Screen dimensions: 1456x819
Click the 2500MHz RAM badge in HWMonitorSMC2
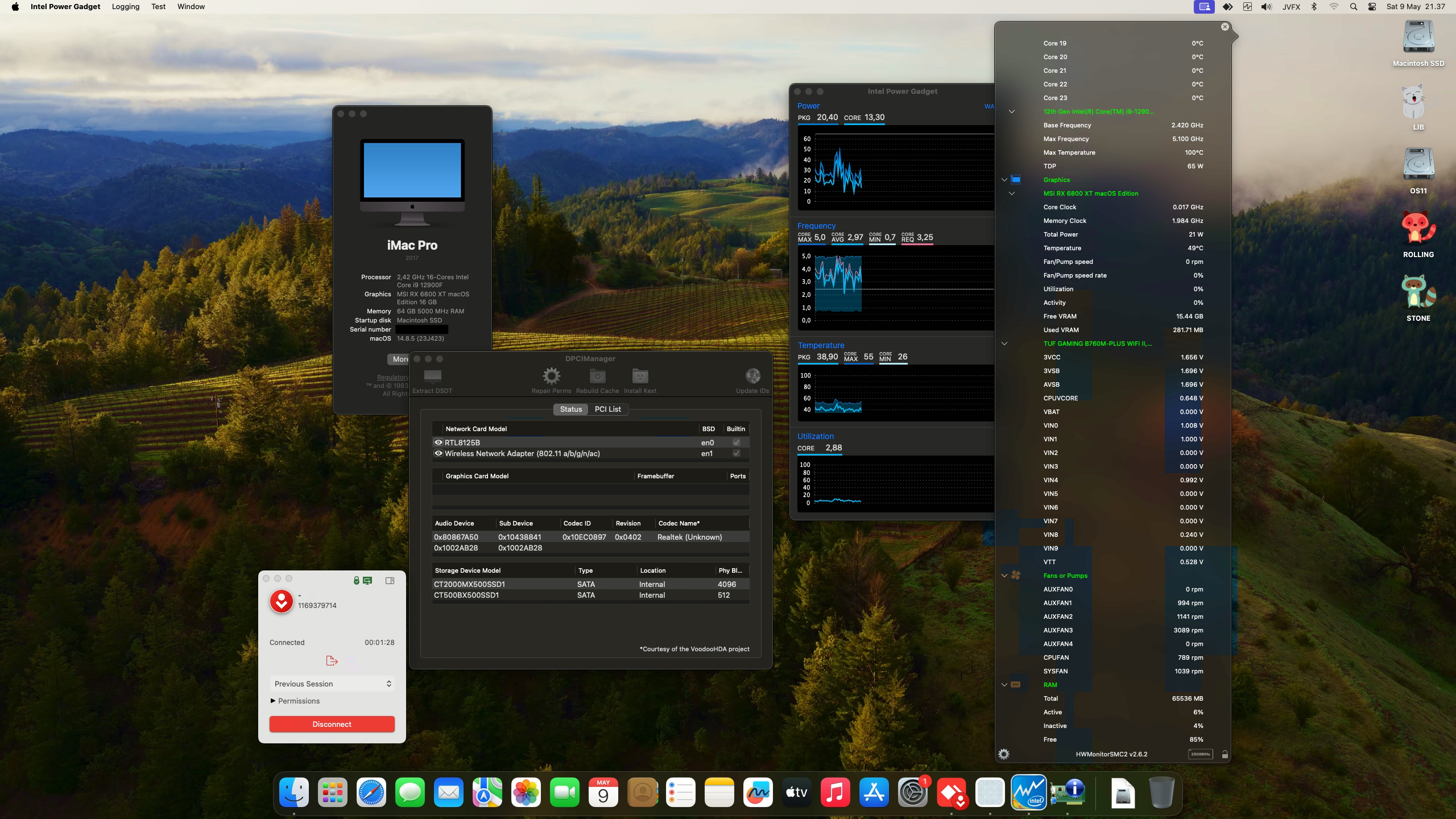(x=1200, y=754)
